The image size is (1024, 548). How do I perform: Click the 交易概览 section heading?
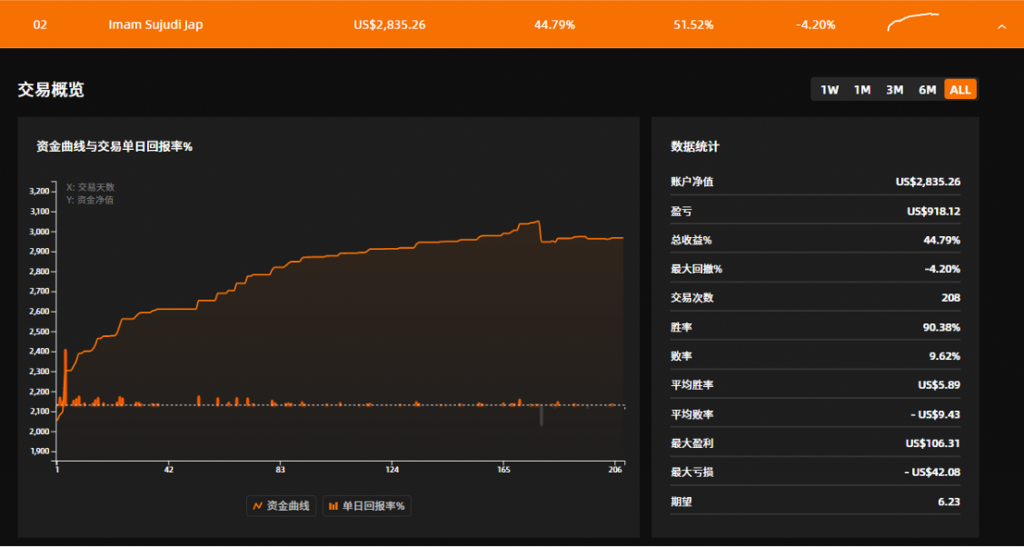coord(51,90)
